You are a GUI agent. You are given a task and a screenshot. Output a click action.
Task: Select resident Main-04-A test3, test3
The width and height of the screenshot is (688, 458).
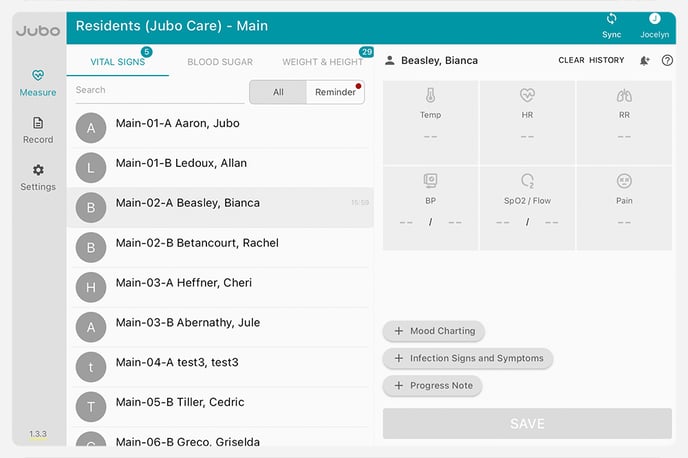point(222,367)
